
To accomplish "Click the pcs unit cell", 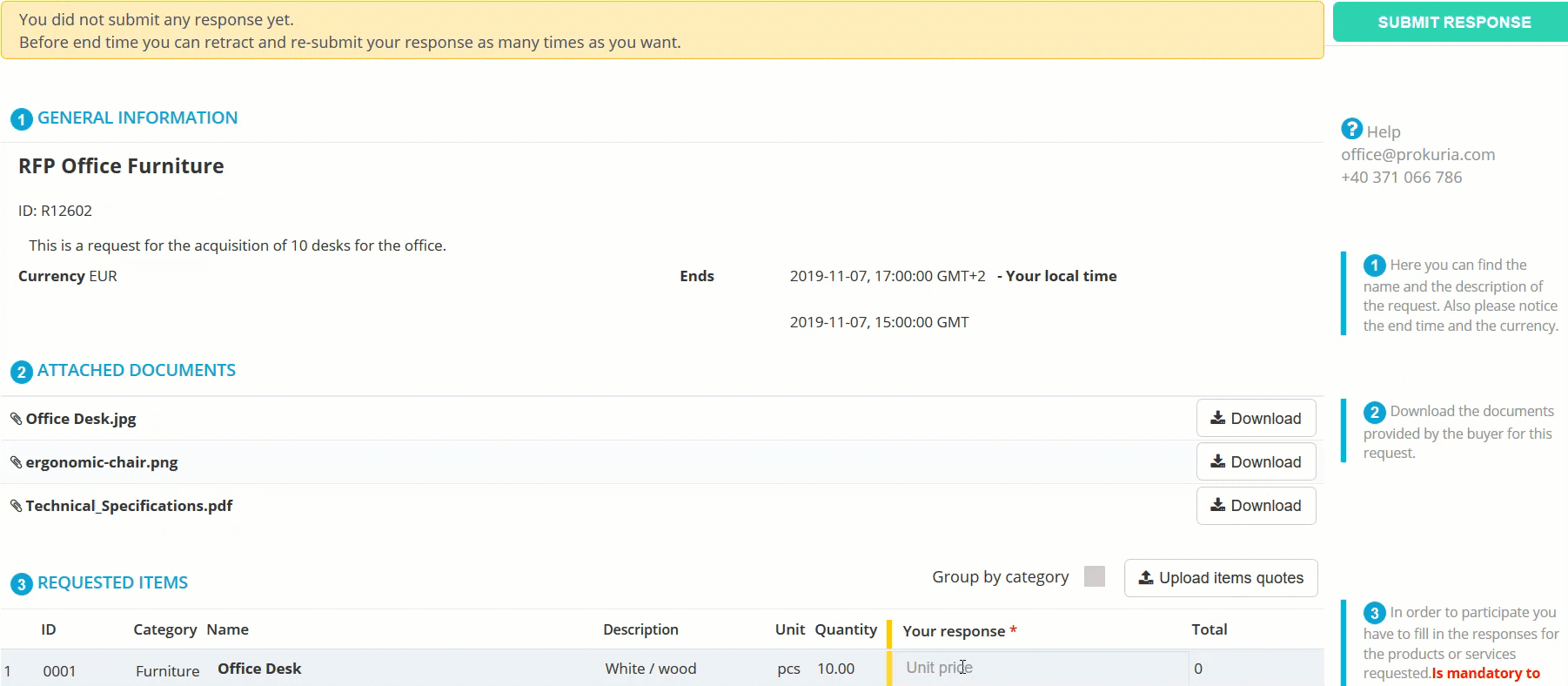I will (x=788, y=669).
